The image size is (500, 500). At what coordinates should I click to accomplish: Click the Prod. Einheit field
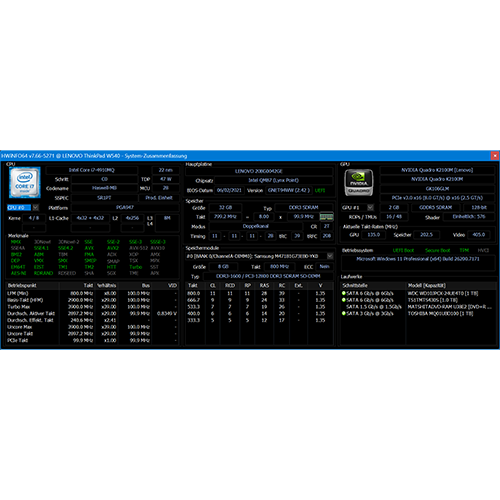click(x=159, y=198)
